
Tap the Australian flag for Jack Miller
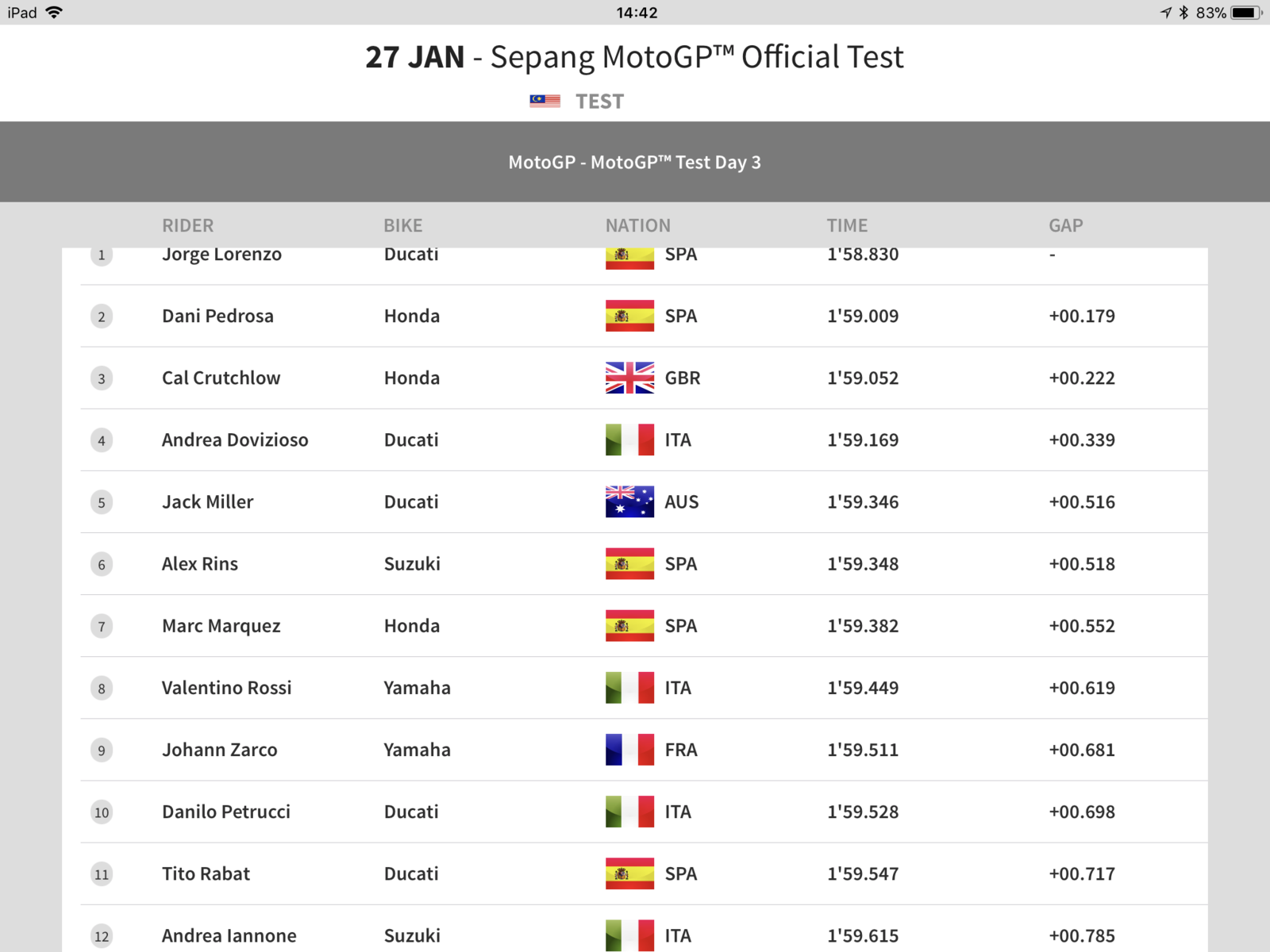[x=629, y=501]
